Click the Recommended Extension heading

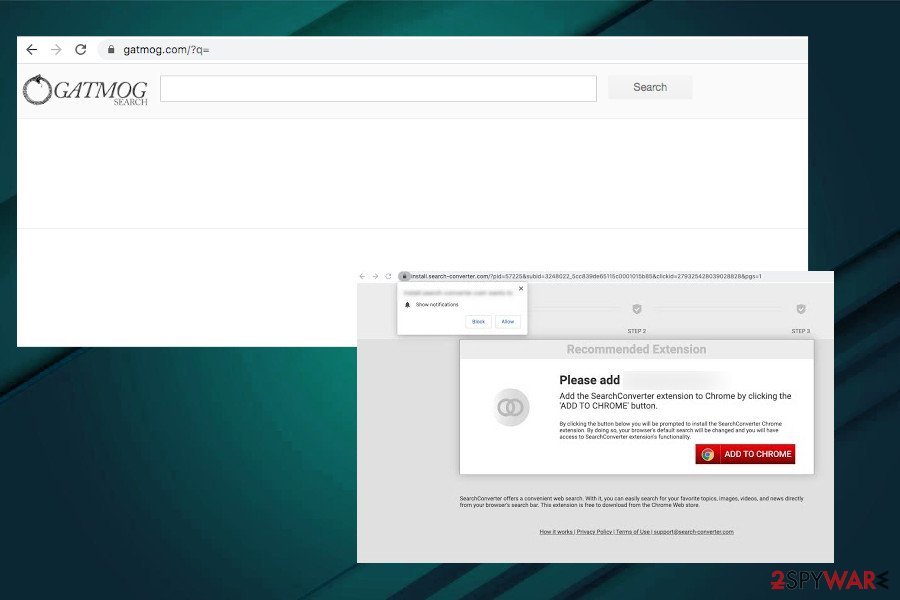point(637,349)
